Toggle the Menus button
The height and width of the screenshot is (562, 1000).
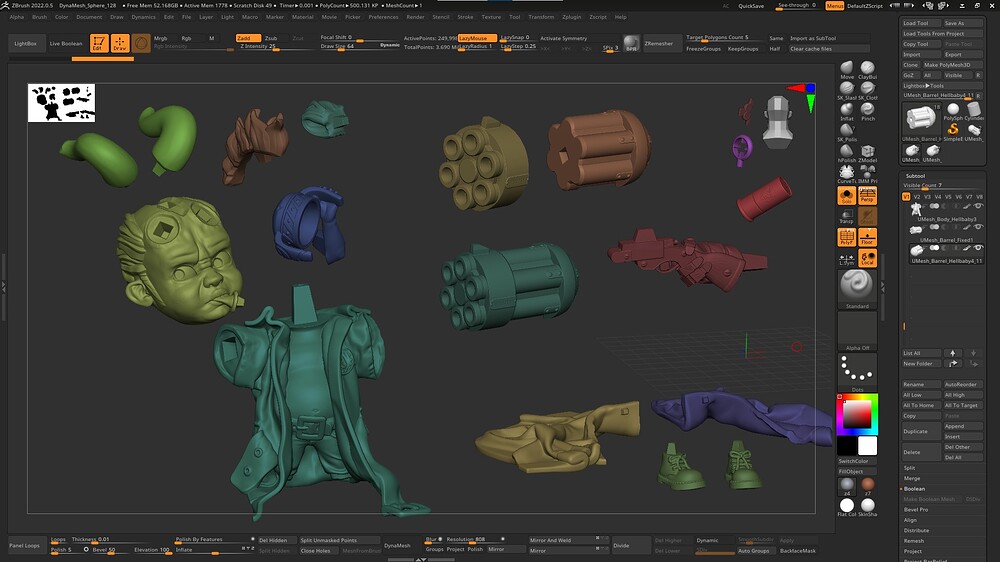pos(834,6)
